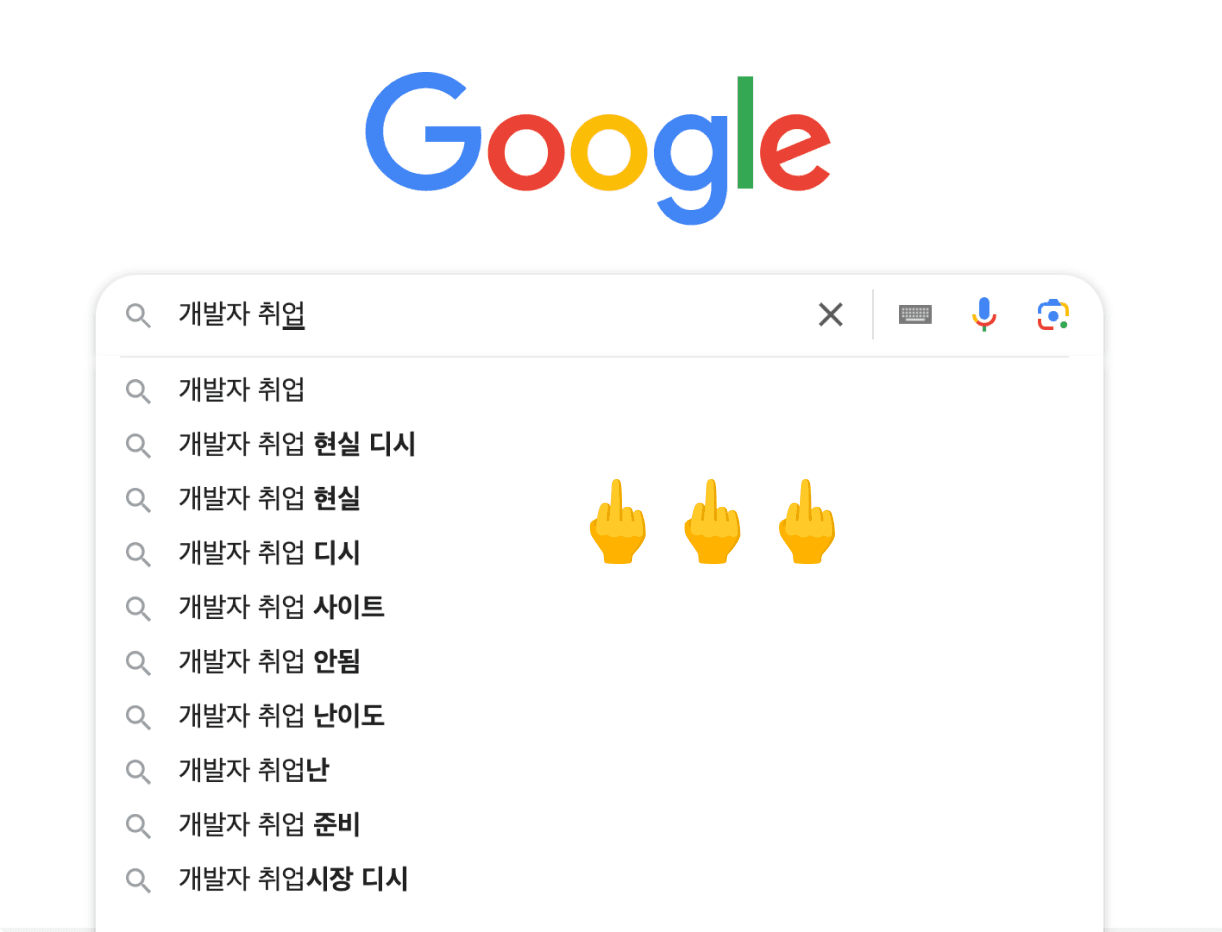The width and height of the screenshot is (1222, 932).
Task: Select the first suggestion "개발자 취업"
Action: pyautogui.click(x=242, y=390)
